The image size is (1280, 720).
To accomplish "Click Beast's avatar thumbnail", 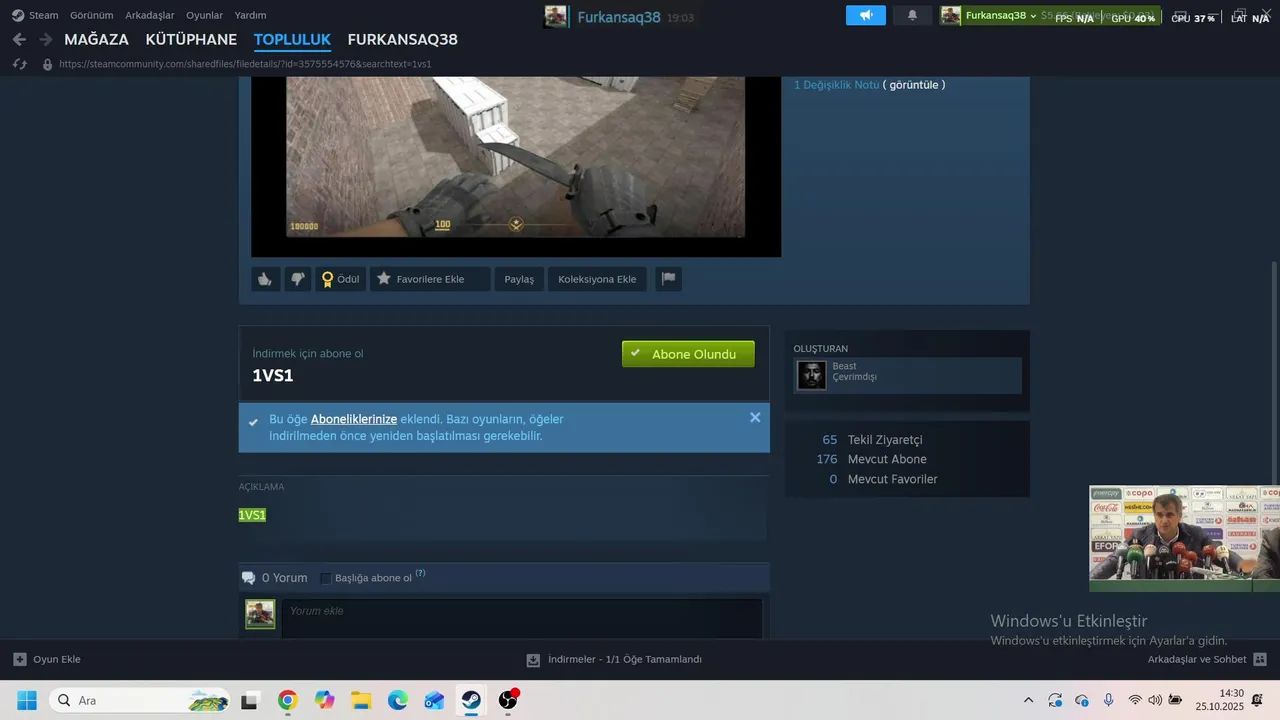I will click(812, 375).
